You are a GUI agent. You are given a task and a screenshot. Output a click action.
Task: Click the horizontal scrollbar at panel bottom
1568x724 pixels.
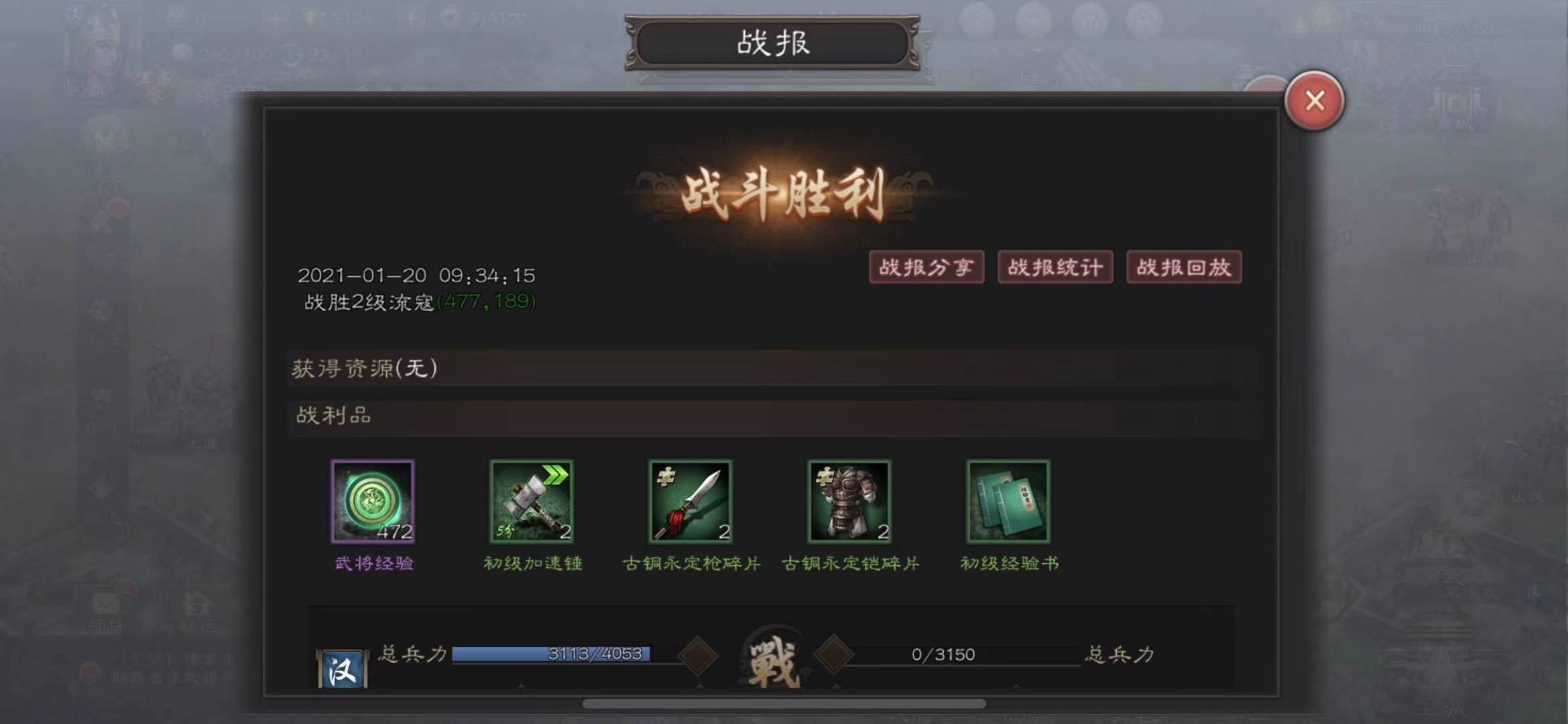click(784, 704)
